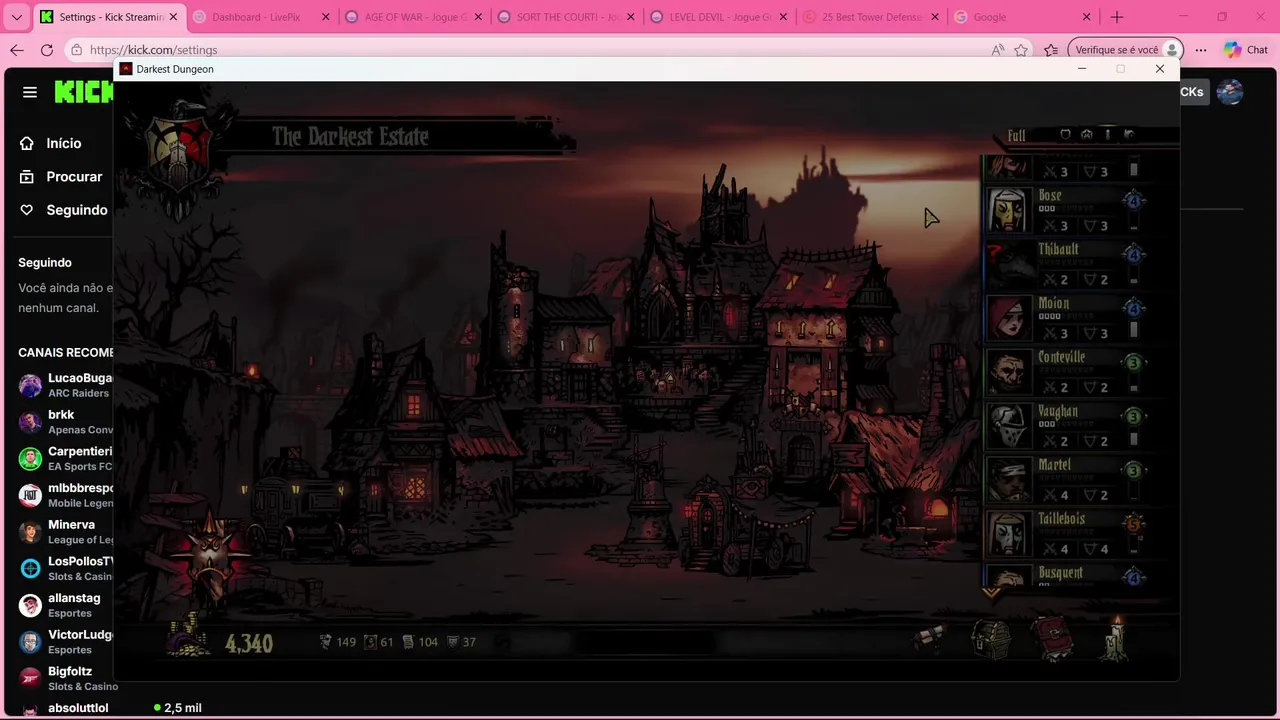Screen dimensions: 1280x720
Task: Click Kick user avatar at top right
Action: (1229, 92)
